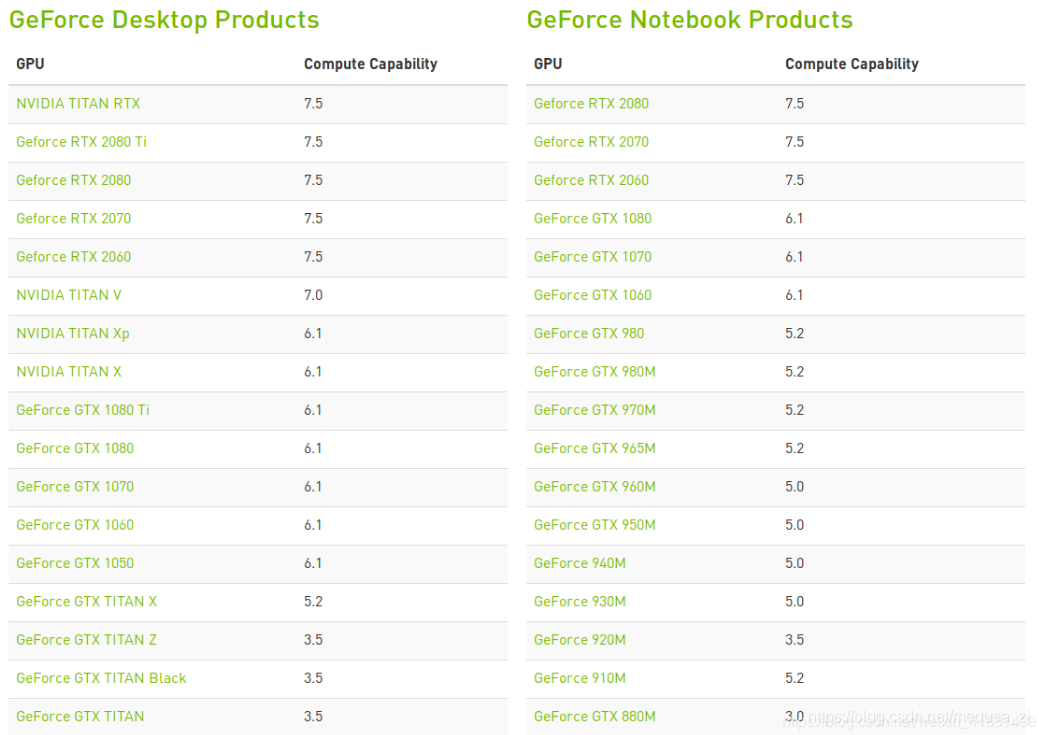
Task: Select 3.5 value in GeForce GTX TITAN Z row
Action: (313, 640)
